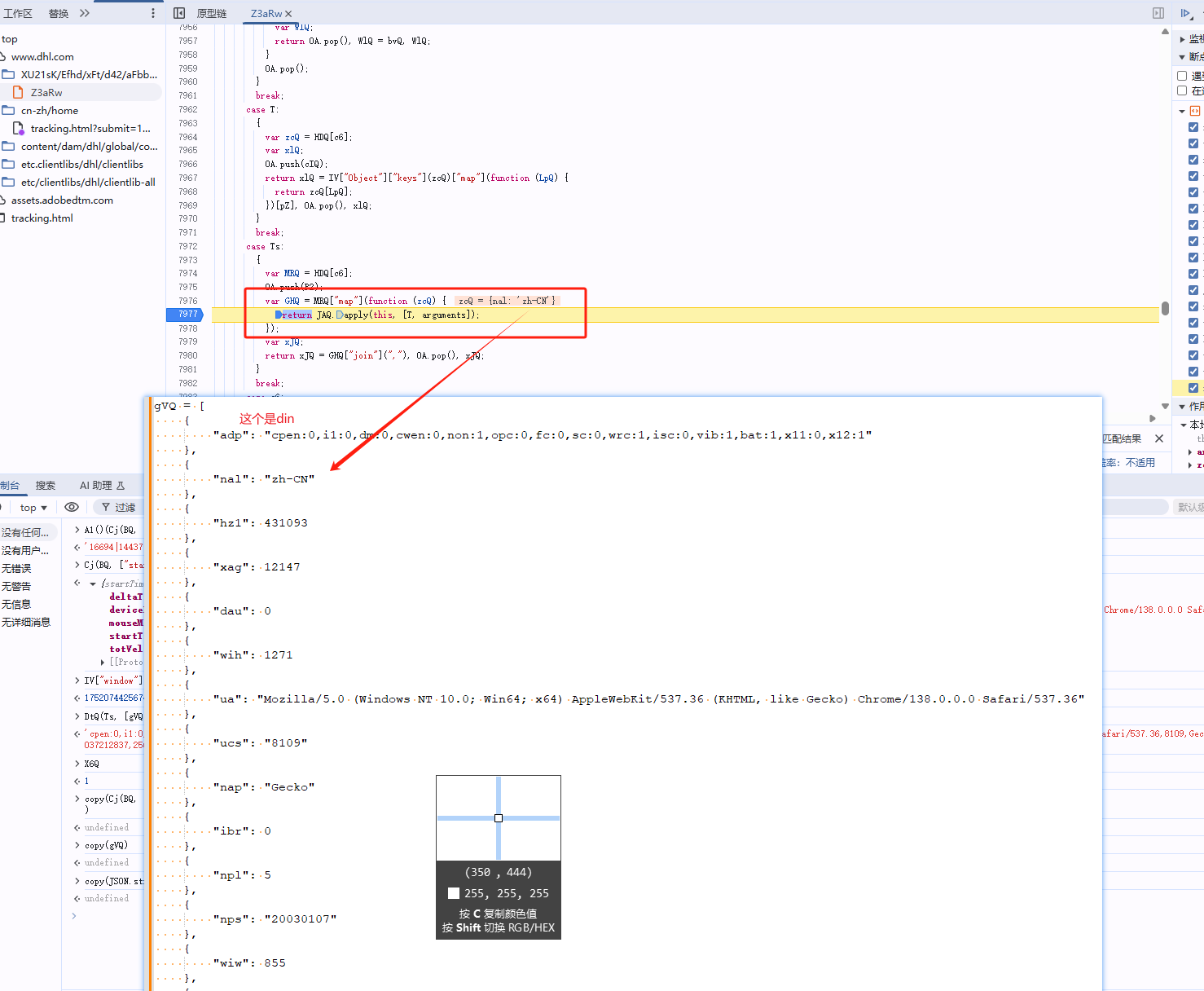Collapse the 断点 breakpoints section
The image size is (1204, 991).
coord(1183,57)
